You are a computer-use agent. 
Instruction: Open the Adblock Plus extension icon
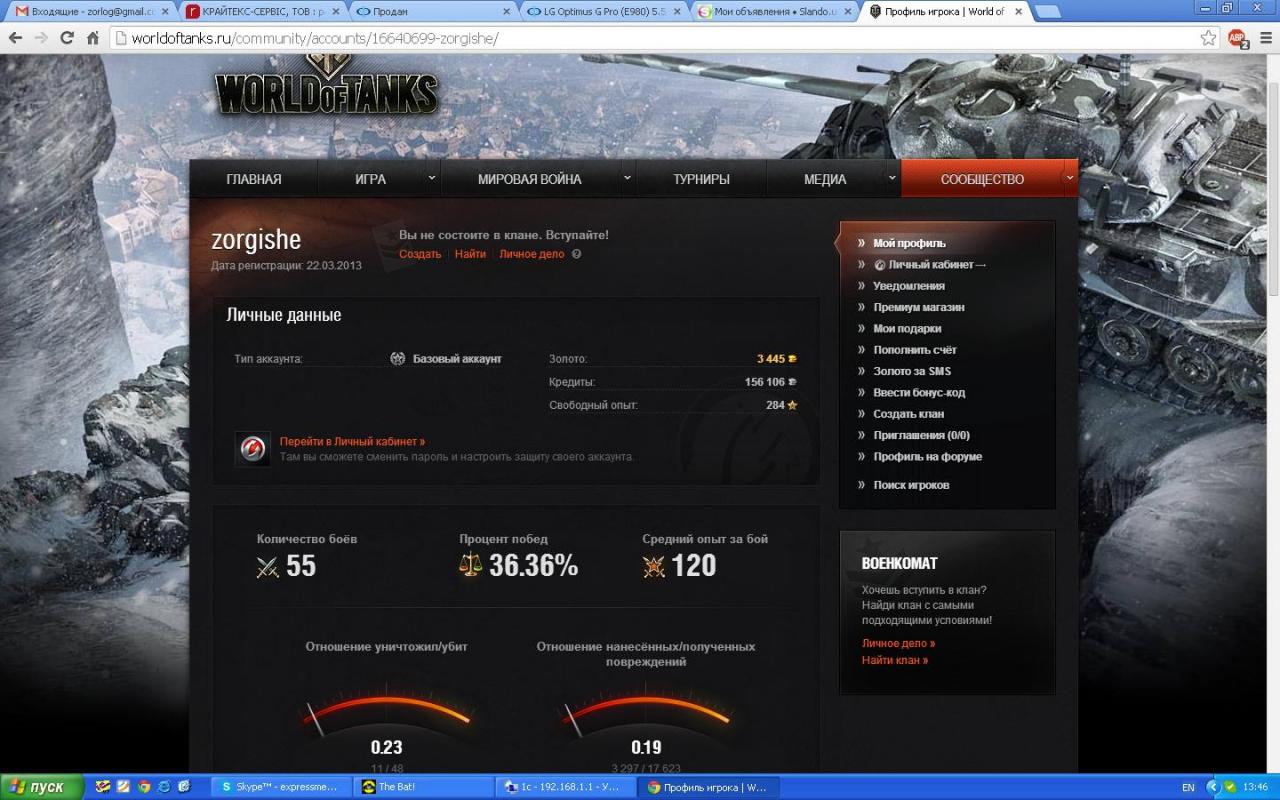pos(1238,39)
